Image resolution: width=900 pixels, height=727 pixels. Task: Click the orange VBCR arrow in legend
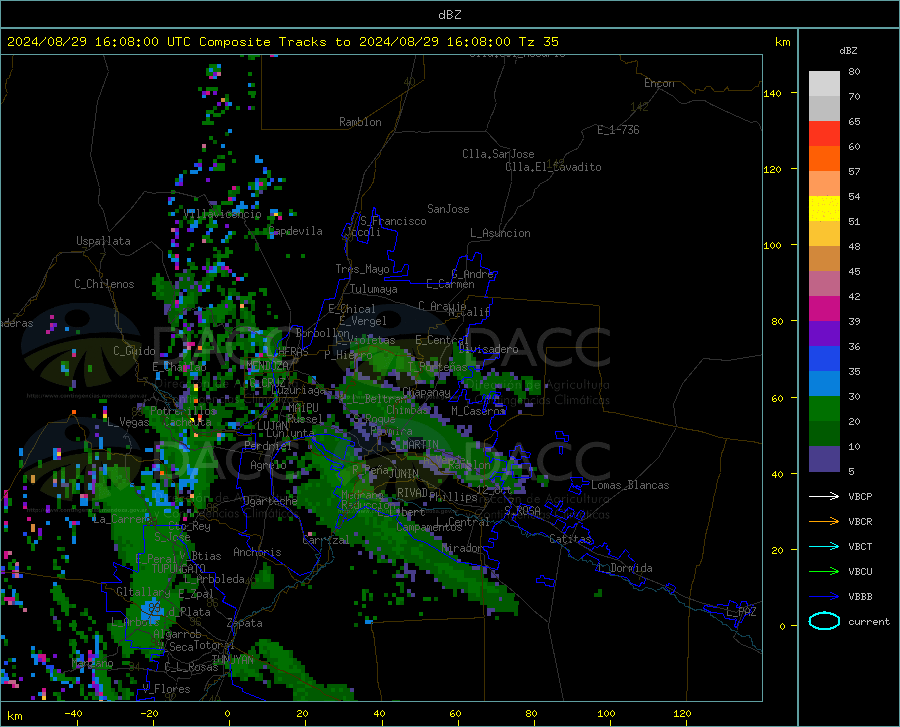click(x=824, y=521)
